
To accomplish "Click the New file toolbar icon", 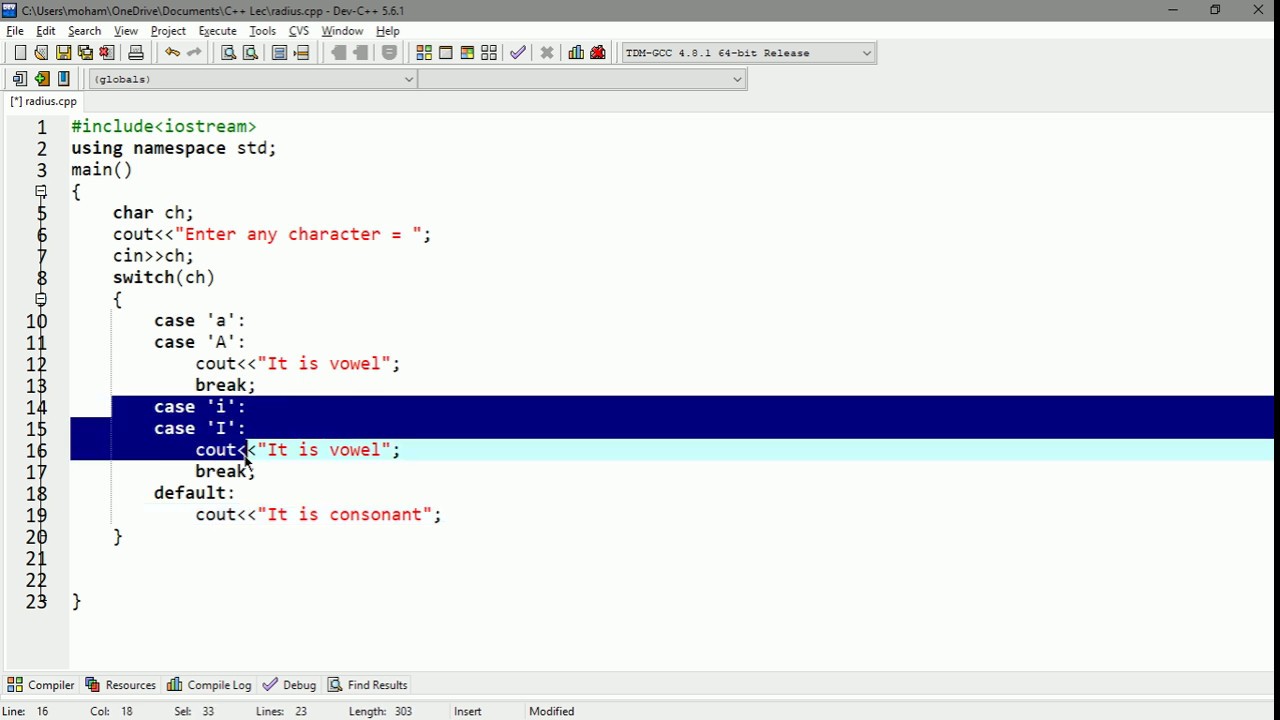I will tap(20, 53).
